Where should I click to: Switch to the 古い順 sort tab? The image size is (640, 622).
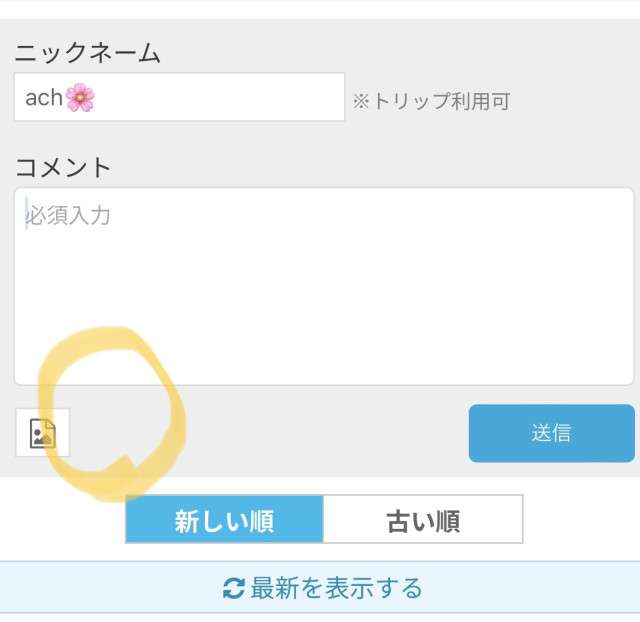422,520
